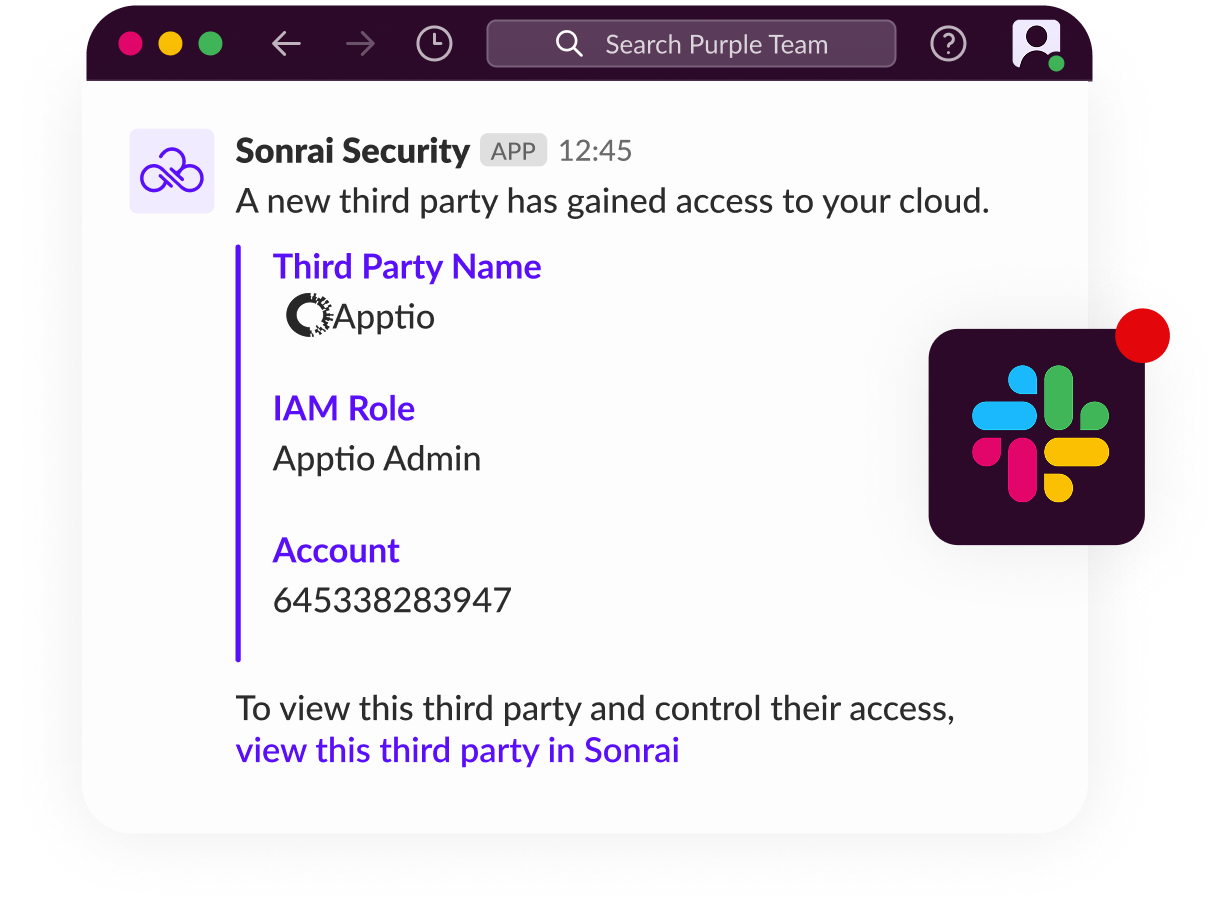Image resolution: width=1224 pixels, height=913 pixels.
Task: Select the Apptio third party name
Action: [x=385, y=317]
